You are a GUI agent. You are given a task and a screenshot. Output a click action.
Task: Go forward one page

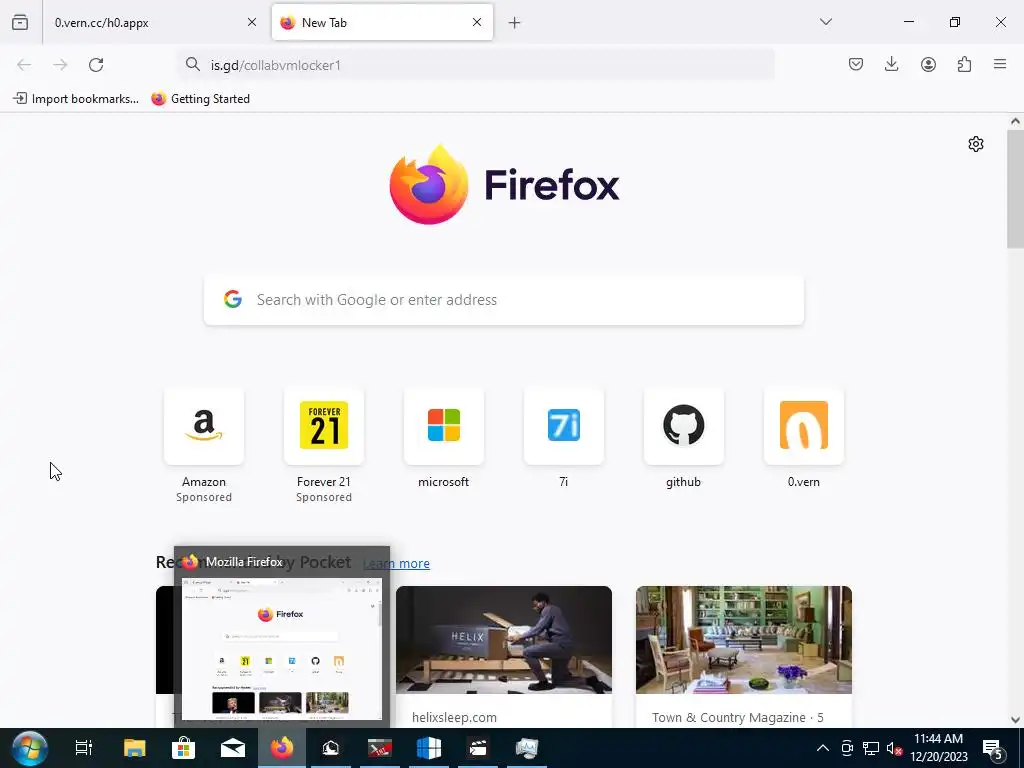pos(60,65)
